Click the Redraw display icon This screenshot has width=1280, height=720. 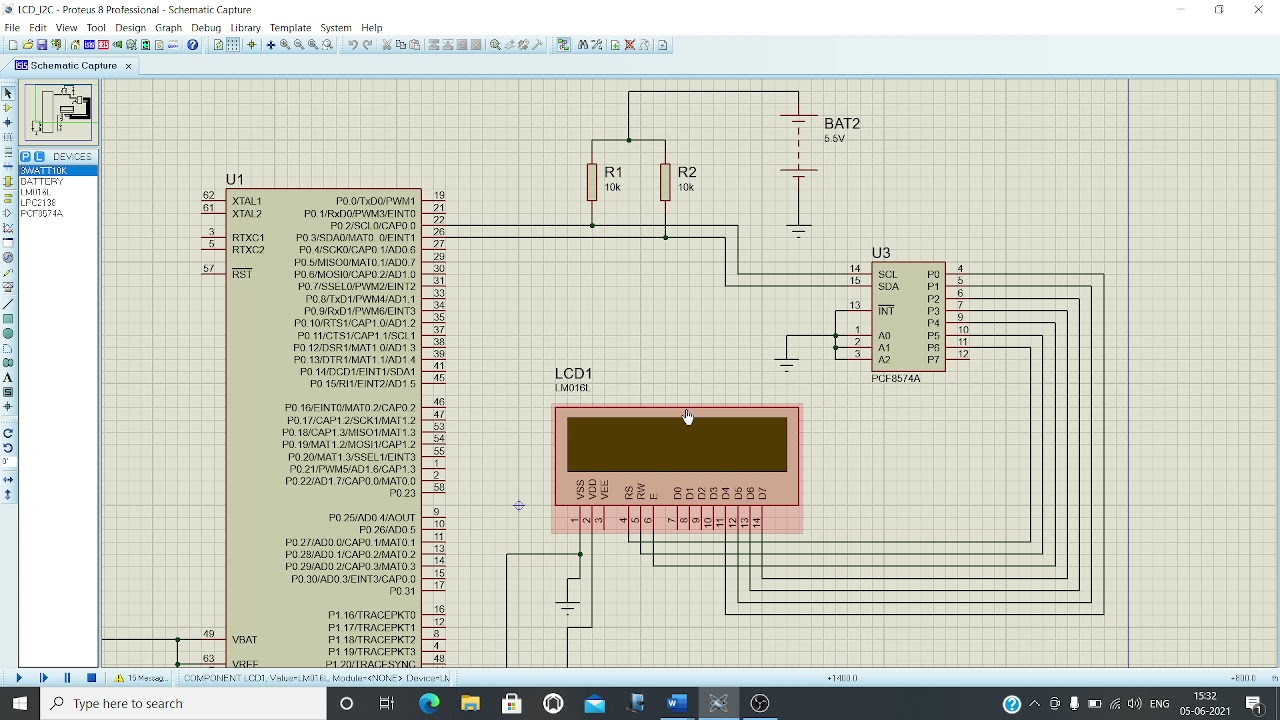218,45
